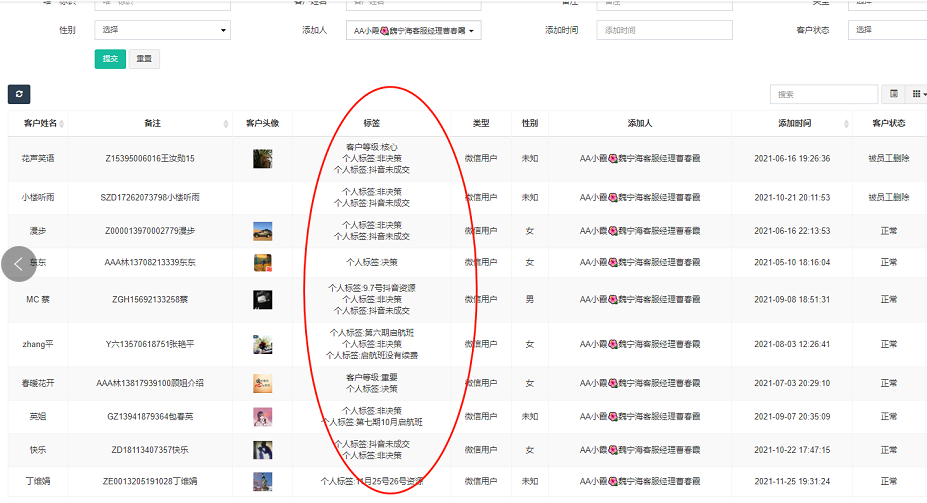Click avatar thumbnail for 花声笑语

(x=263, y=159)
